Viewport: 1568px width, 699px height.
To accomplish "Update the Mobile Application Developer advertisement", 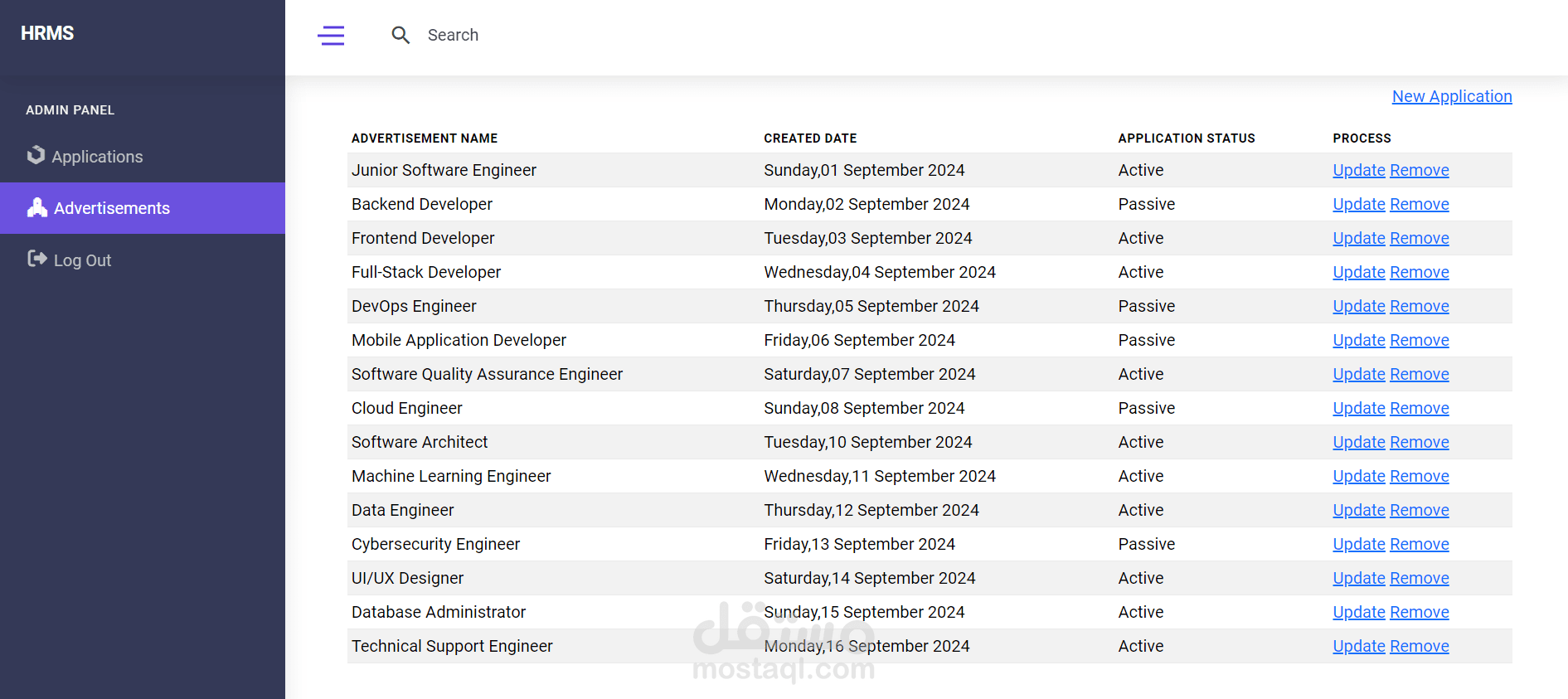I will point(1359,340).
